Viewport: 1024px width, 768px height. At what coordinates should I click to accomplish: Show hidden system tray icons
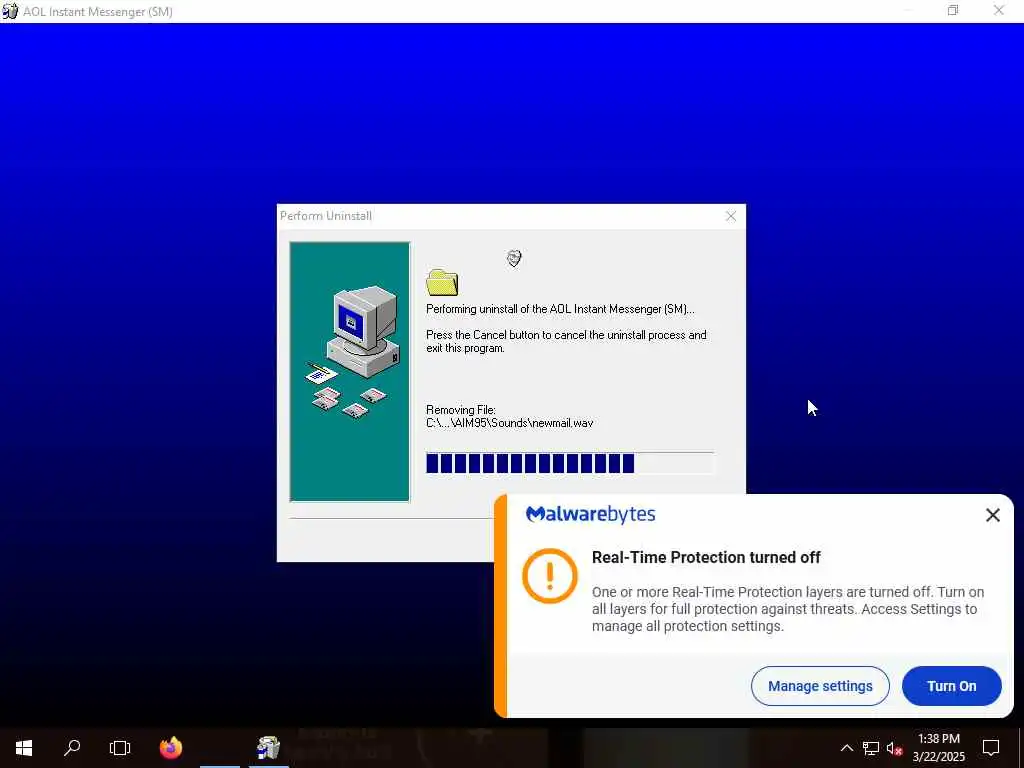pyautogui.click(x=846, y=748)
